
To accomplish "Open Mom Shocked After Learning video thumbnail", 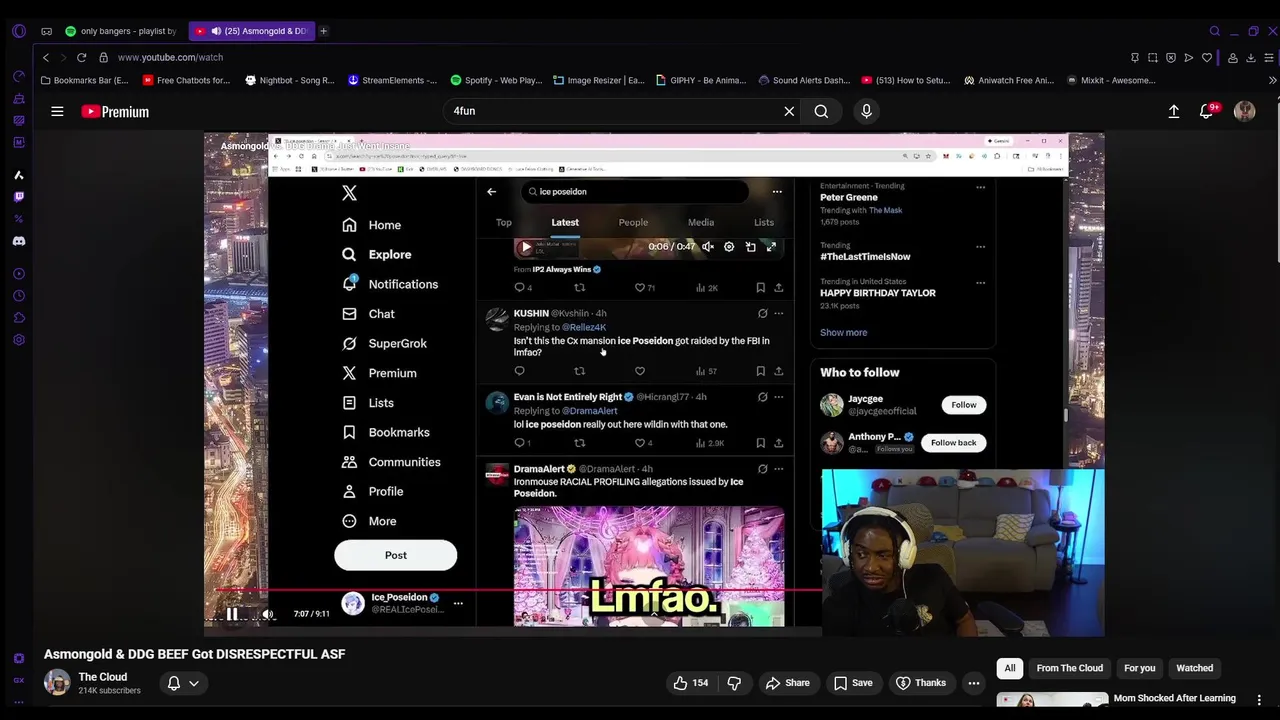I will [x=1051, y=700].
